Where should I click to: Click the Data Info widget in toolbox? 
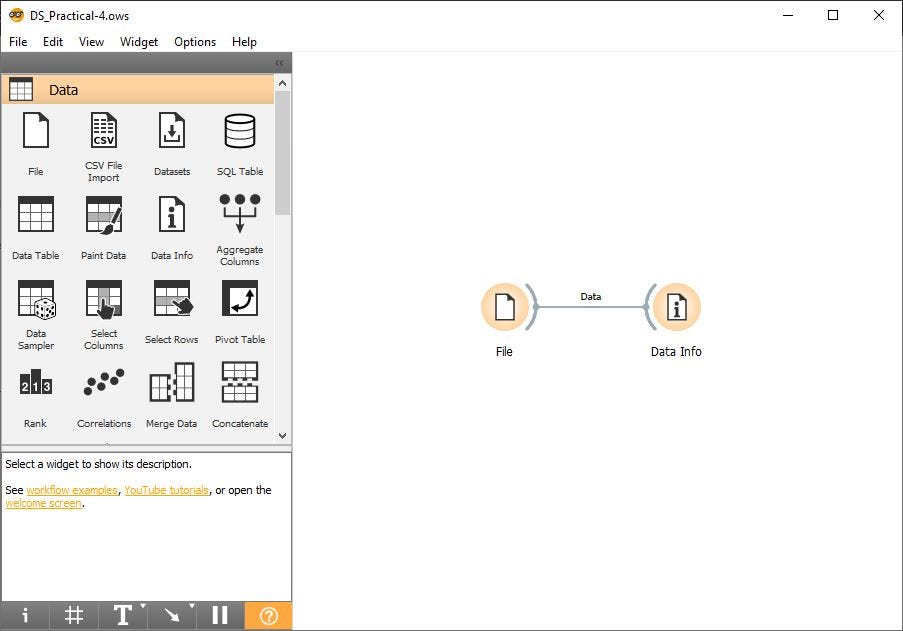[x=172, y=227]
